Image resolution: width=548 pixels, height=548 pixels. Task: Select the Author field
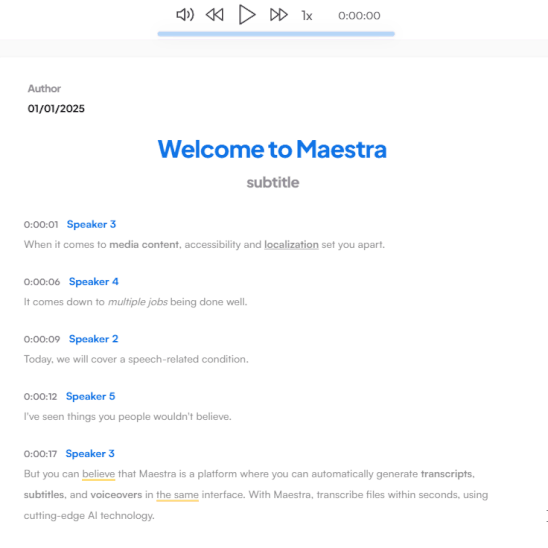pyautogui.click(x=44, y=89)
